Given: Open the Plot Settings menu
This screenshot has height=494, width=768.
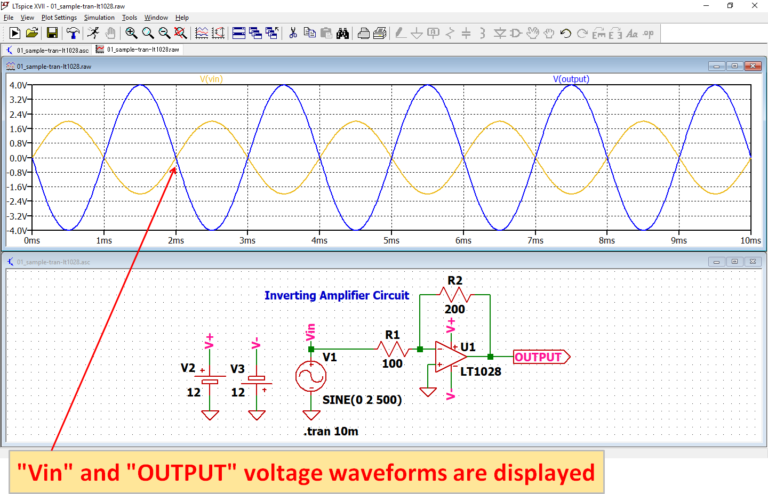Looking at the screenshot, I should click(x=58, y=18).
